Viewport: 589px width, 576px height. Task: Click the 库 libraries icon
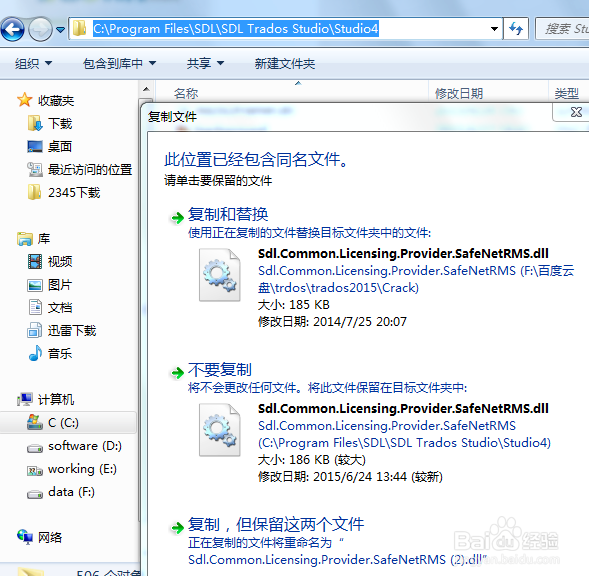(24, 239)
